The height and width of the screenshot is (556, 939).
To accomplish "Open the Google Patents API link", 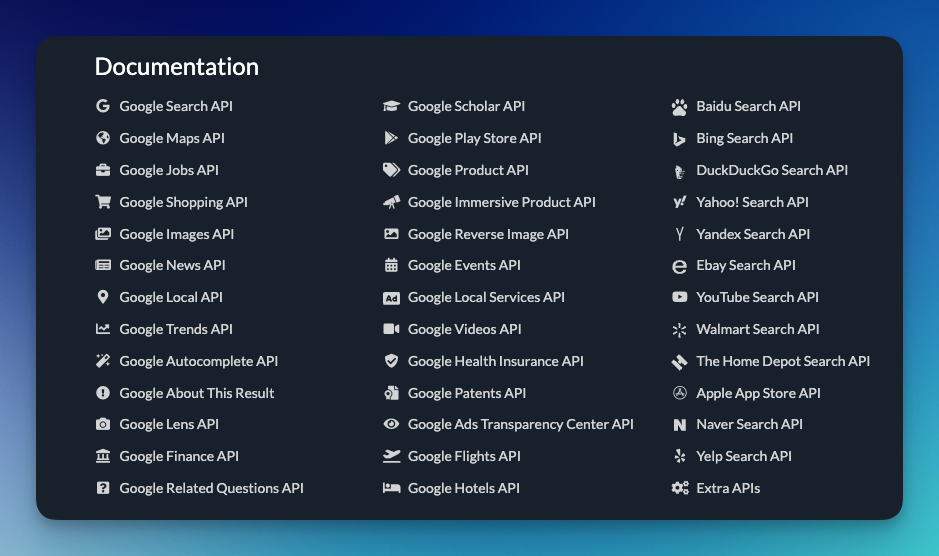I will tap(467, 393).
